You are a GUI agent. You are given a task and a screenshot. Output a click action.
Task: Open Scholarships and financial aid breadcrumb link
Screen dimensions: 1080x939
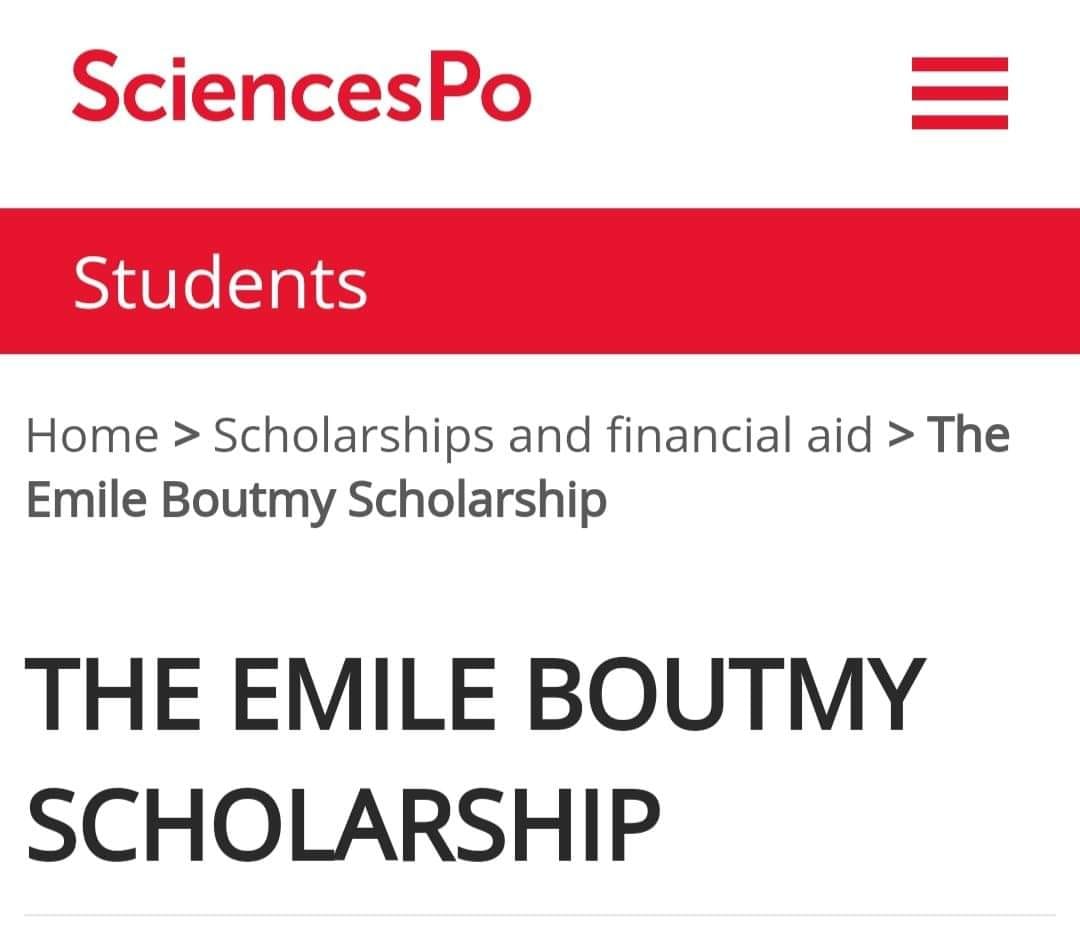coord(543,436)
